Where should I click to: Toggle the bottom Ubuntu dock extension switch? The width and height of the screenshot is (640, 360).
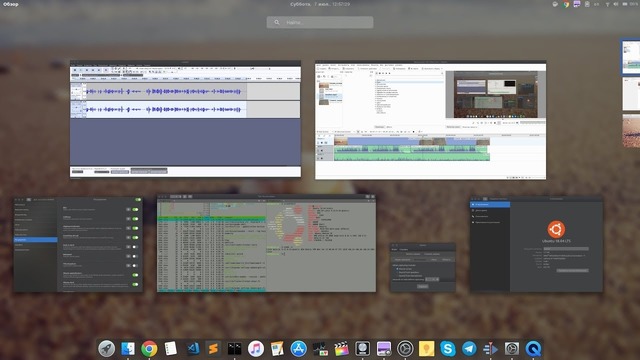click(135, 284)
